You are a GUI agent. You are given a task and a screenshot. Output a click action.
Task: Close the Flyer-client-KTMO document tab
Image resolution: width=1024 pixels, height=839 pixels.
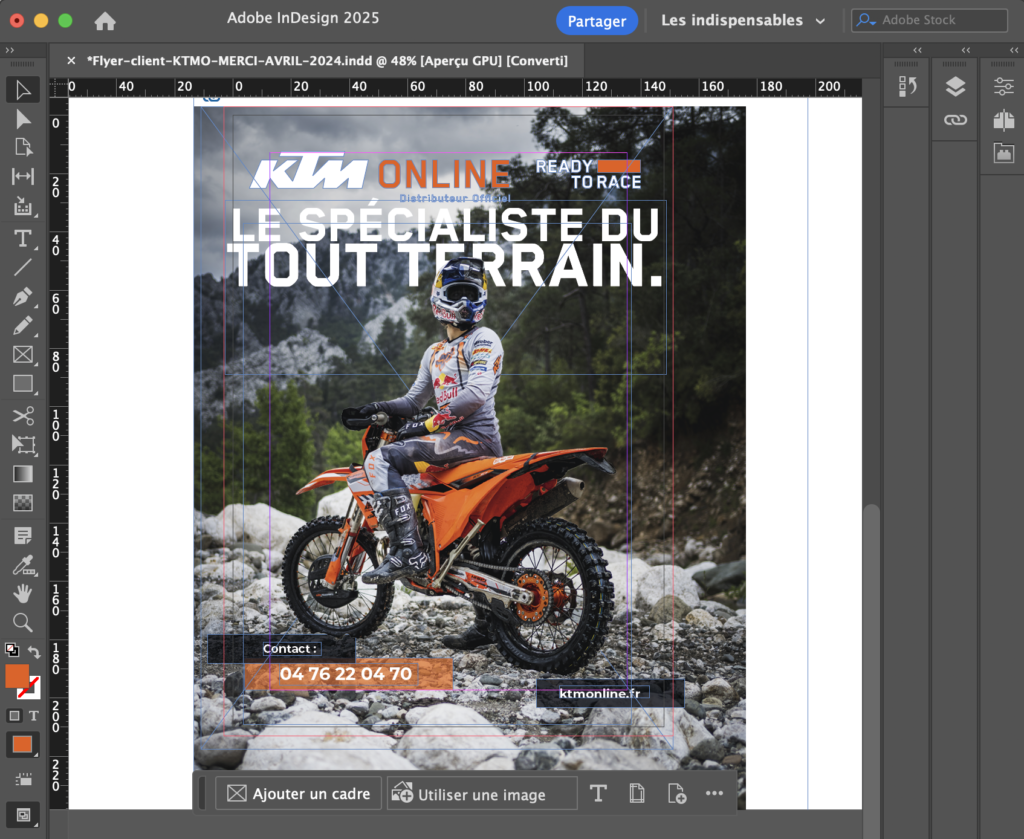point(71,61)
